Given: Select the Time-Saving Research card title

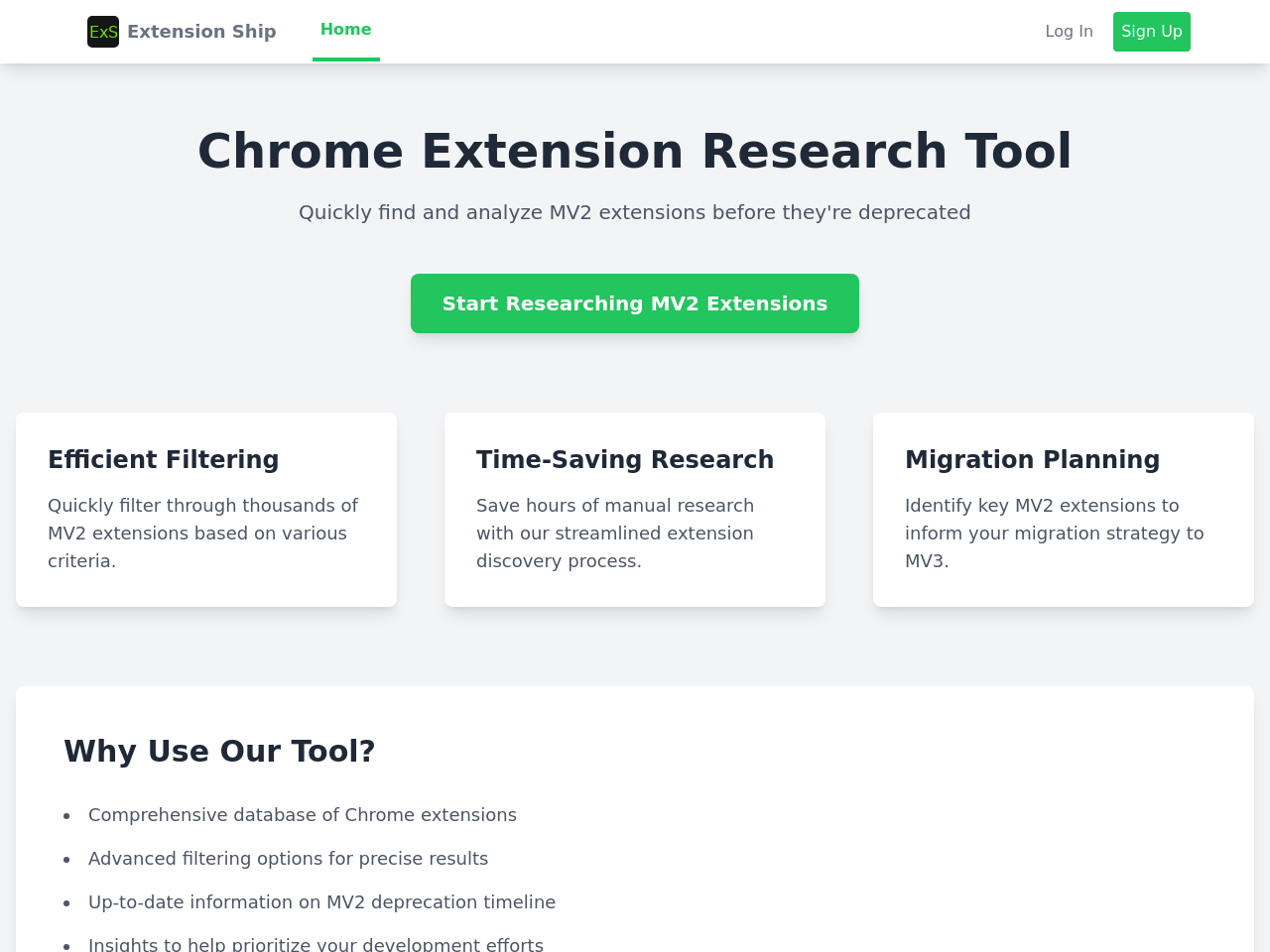Looking at the screenshot, I should (625, 459).
